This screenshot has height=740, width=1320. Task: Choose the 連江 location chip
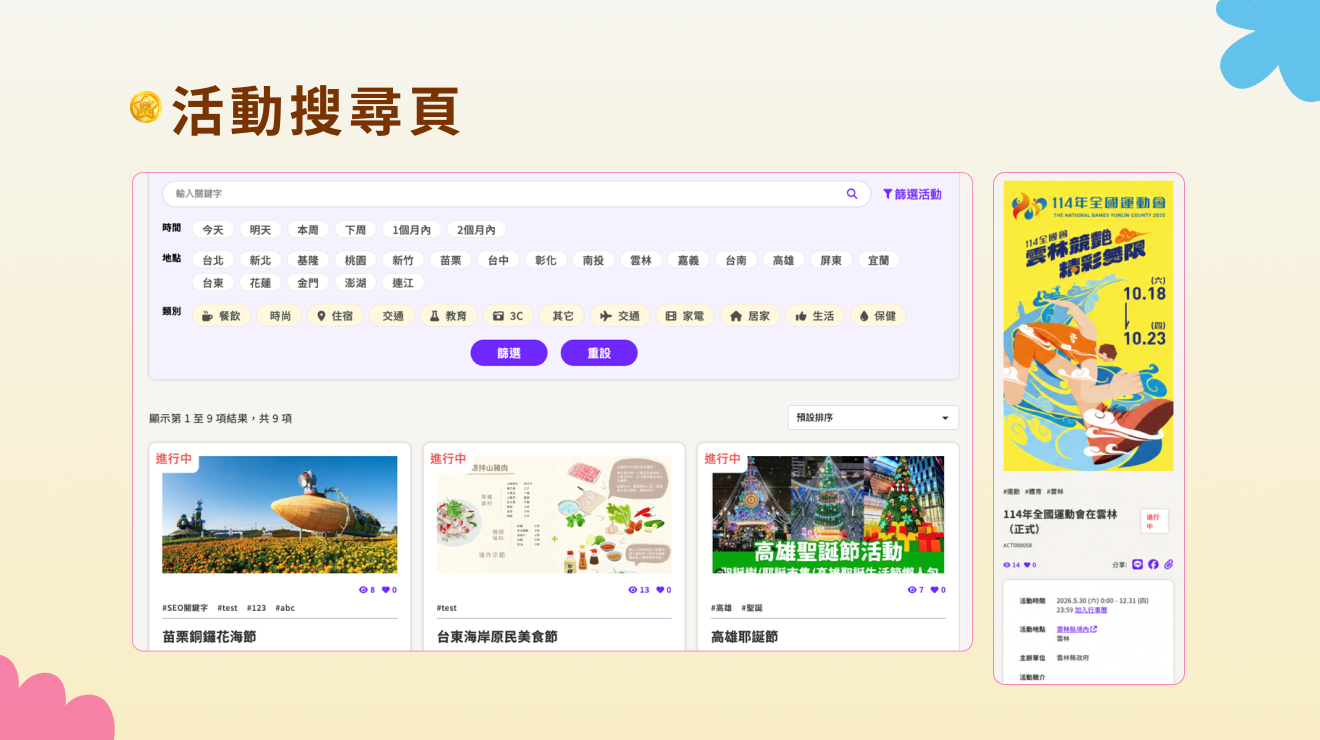(x=403, y=283)
